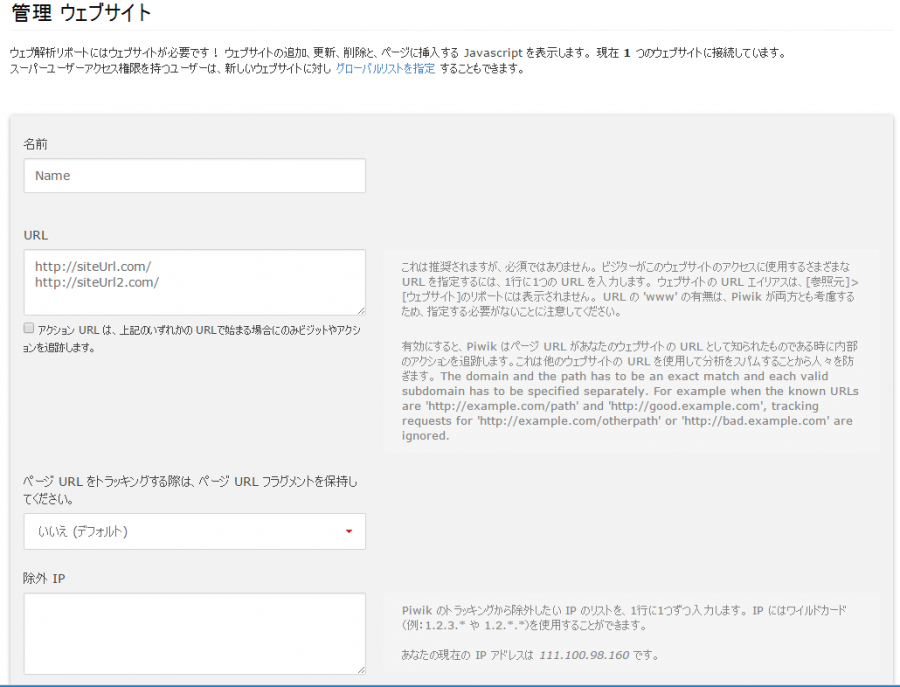Click the 名前 Name input field
This screenshot has height=687, width=900.
click(194, 175)
